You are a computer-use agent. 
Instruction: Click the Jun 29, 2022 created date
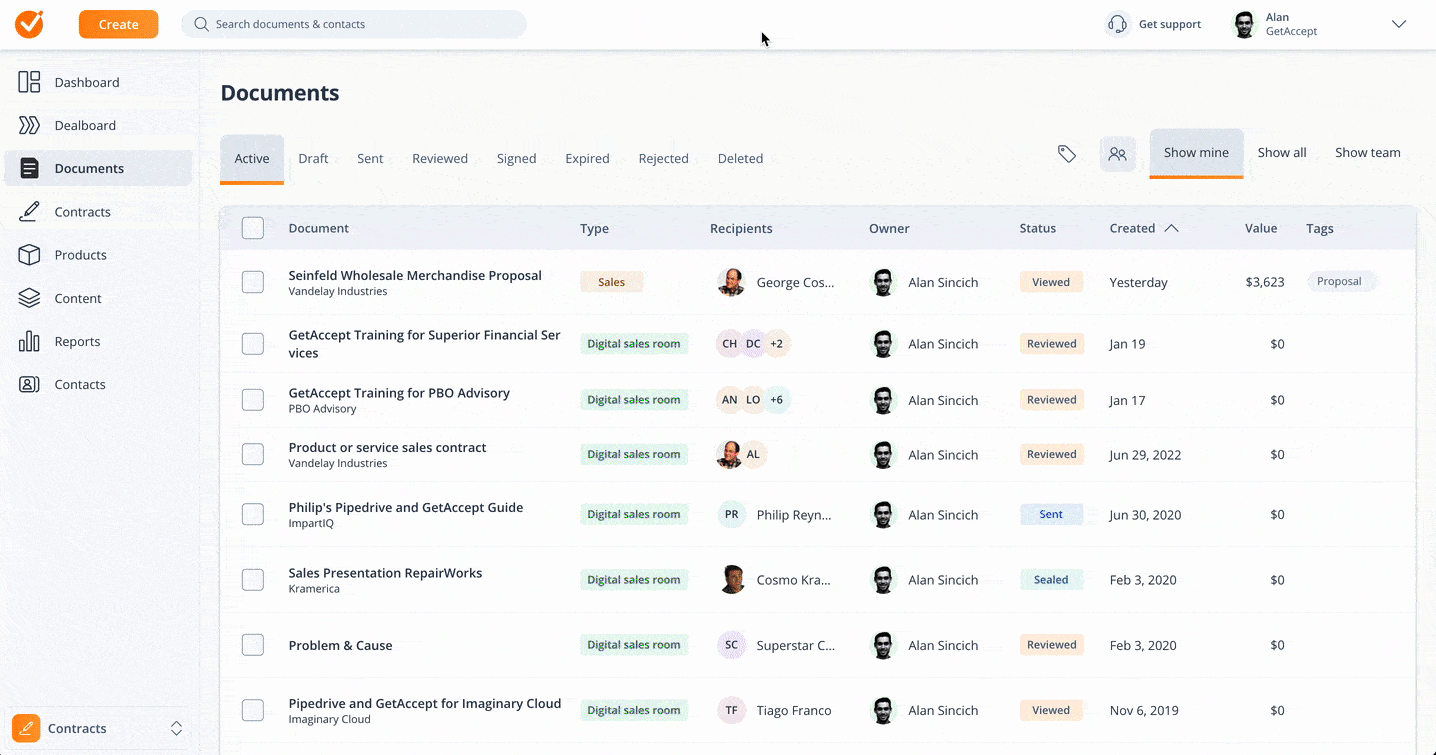coord(1145,454)
